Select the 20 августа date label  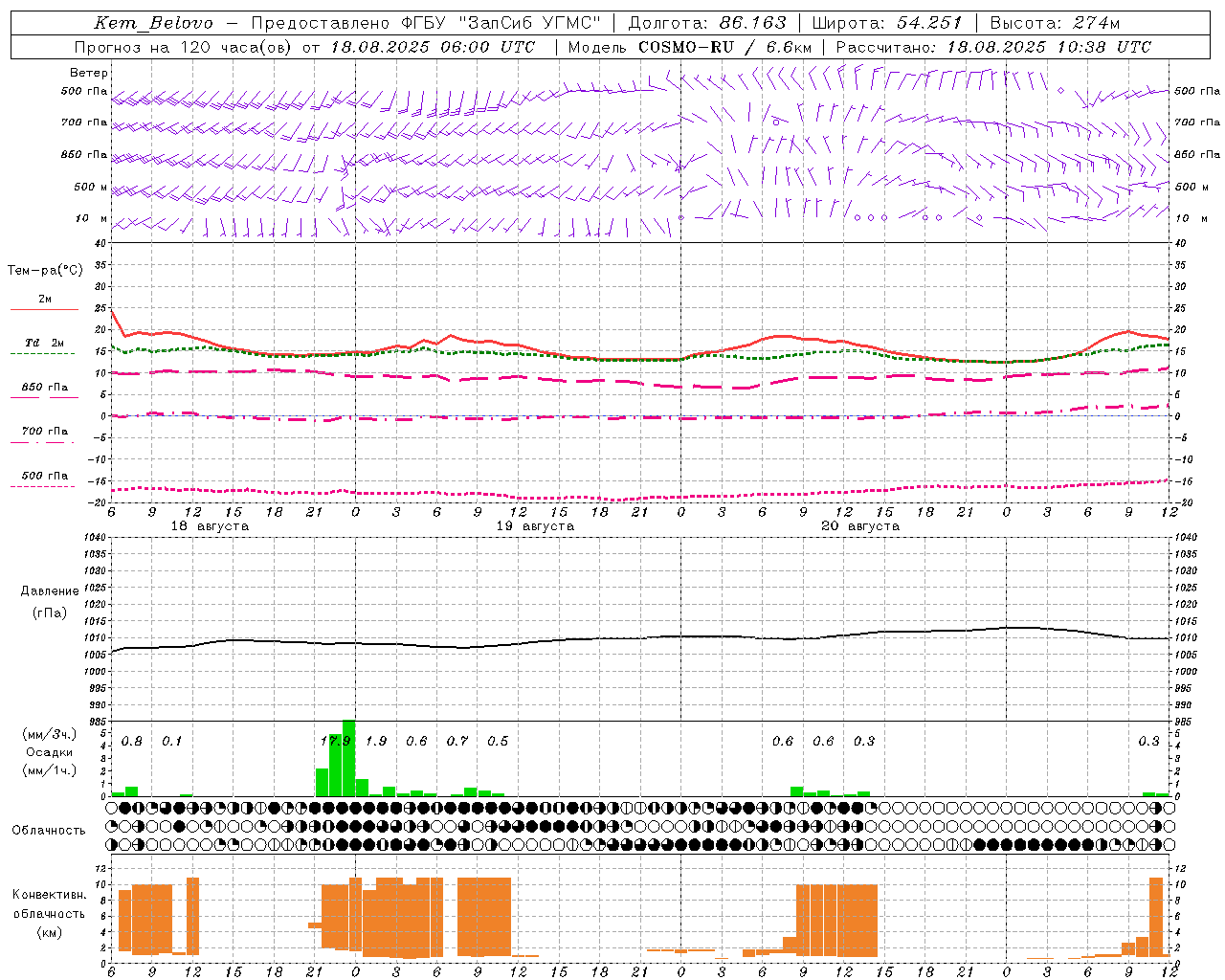(x=860, y=526)
